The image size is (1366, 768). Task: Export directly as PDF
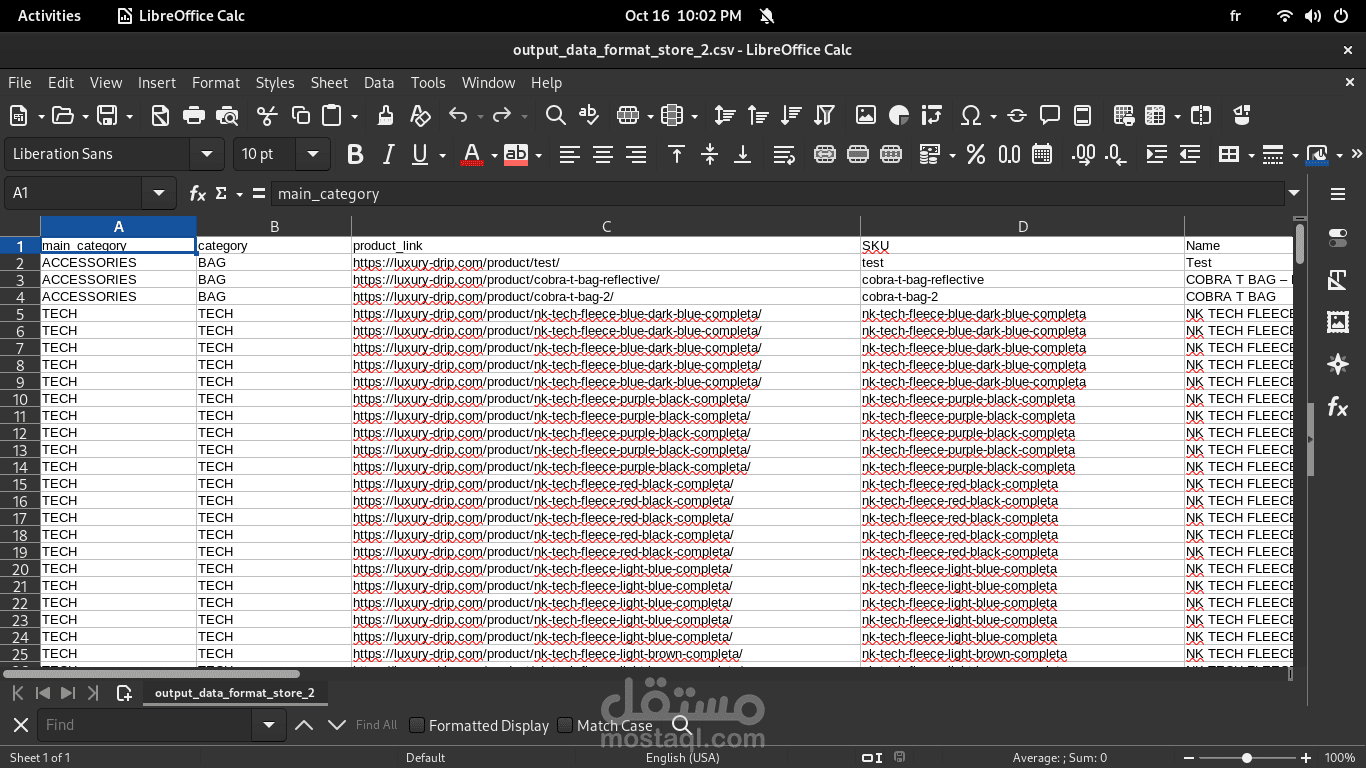point(160,116)
